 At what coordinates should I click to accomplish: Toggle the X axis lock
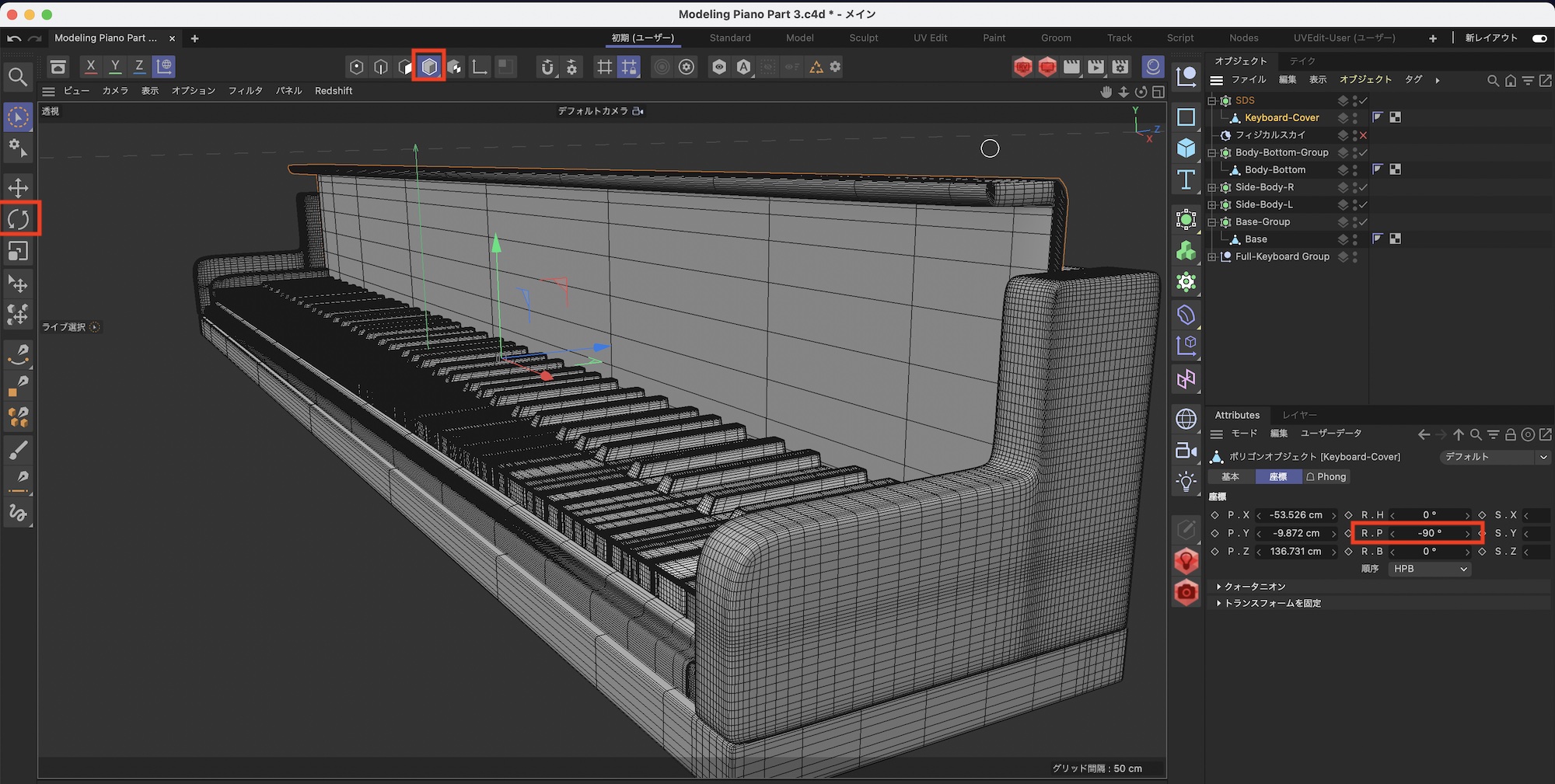click(91, 67)
